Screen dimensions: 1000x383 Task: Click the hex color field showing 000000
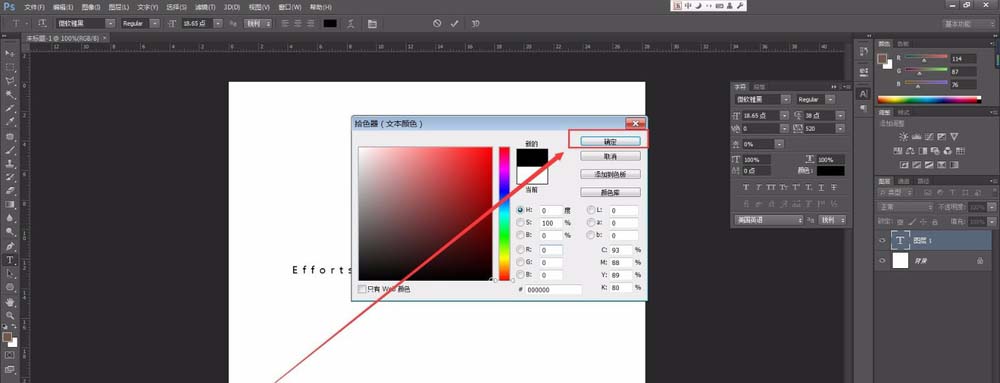tap(554, 290)
